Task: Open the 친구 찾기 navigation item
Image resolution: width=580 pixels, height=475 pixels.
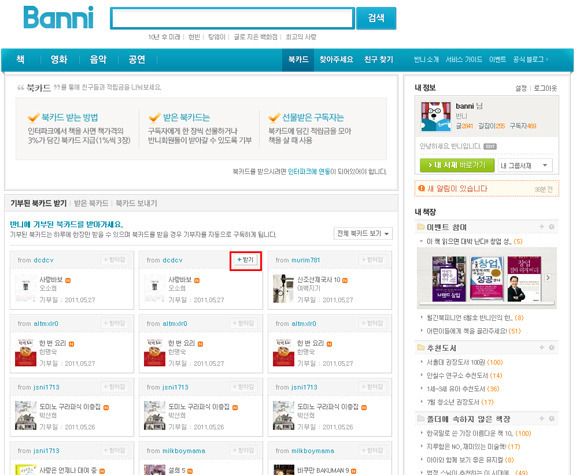Action: (x=379, y=59)
